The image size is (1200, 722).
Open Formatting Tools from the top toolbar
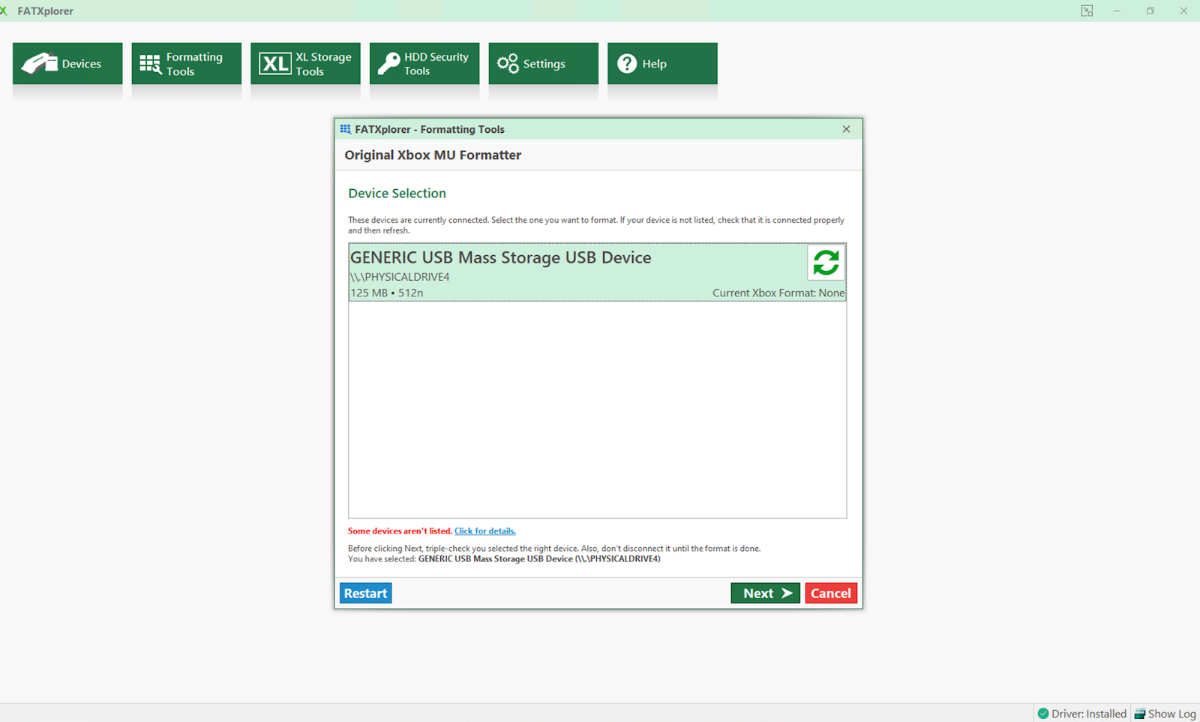tap(186, 64)
